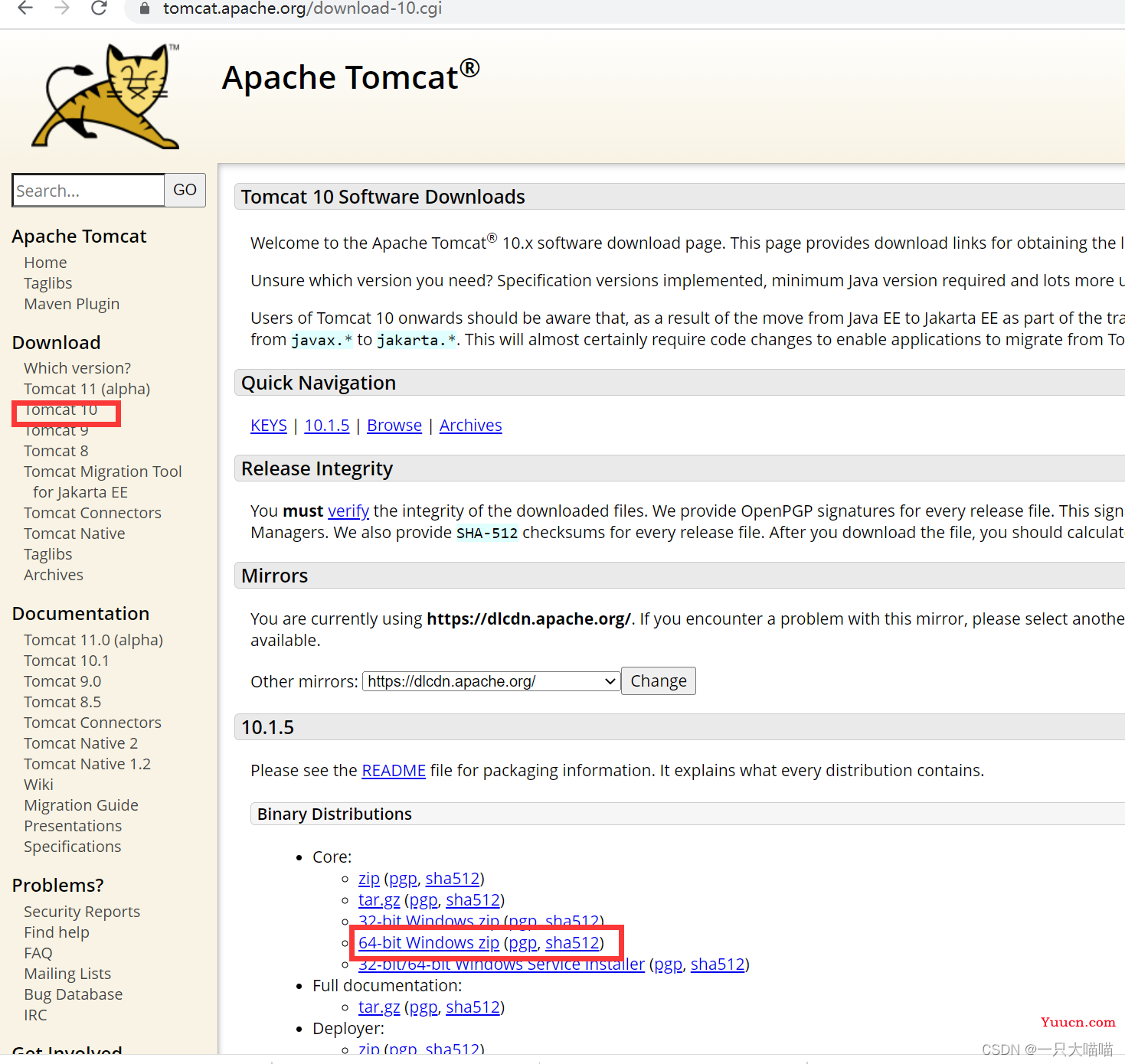Open Tomcat 10 download link
The width and height of the screenshot is (1125, 1064).
[61, 410]
